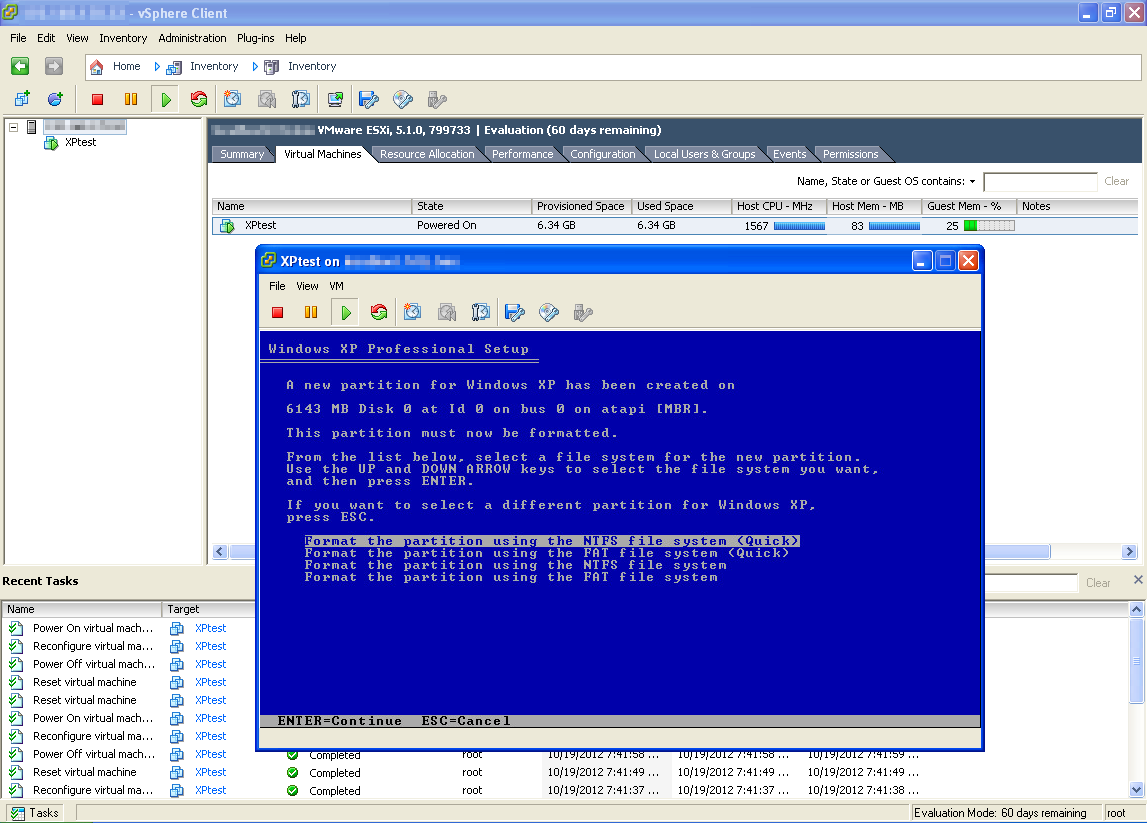
Task: Open the Inventory menu
Action: point(123,38)
